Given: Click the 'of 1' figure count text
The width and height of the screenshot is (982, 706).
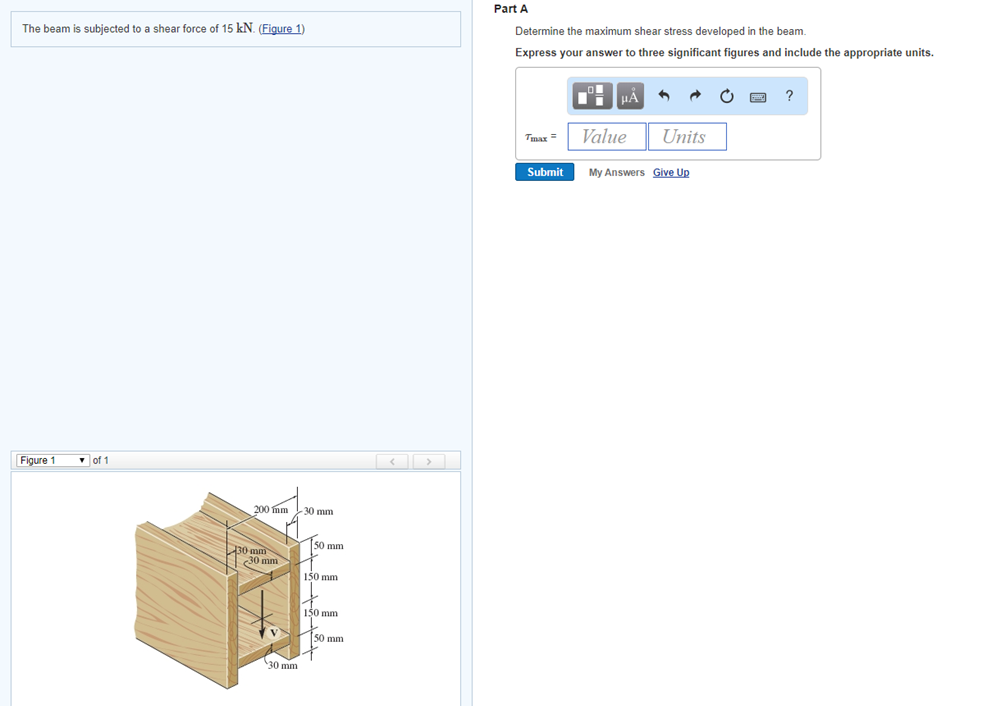Looking at the screenshot, I should 101,460.
